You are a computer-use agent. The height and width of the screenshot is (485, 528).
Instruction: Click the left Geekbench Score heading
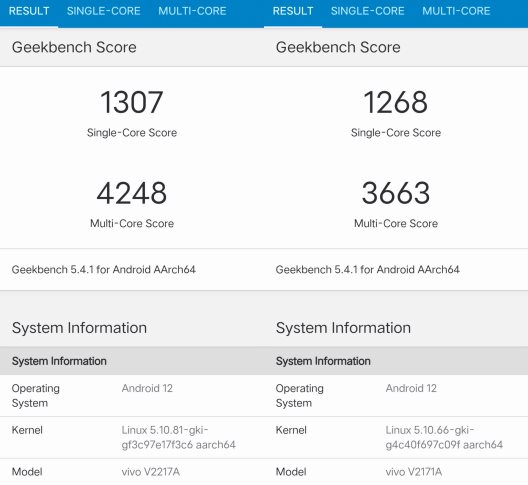tap(74, 47)
